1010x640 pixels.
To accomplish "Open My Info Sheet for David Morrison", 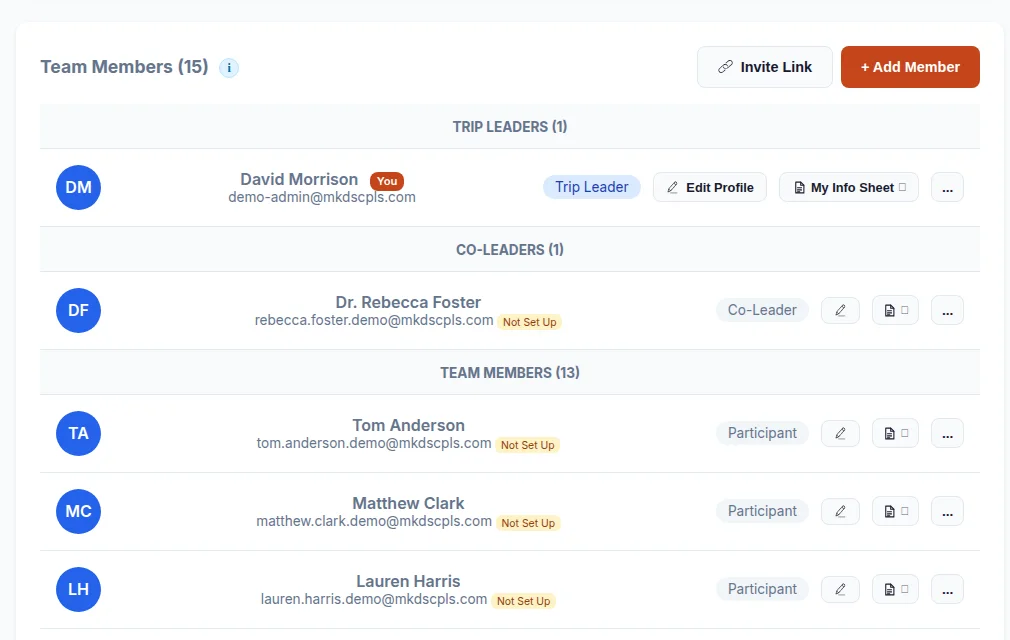I will click(x=849, y=187).
